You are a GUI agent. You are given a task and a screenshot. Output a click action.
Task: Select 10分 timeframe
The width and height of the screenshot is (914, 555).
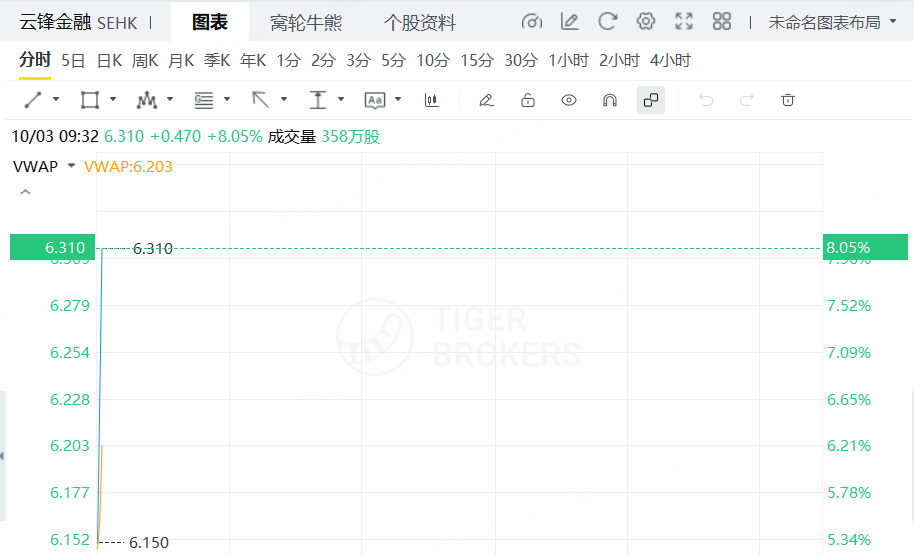[x=433, y=60]
